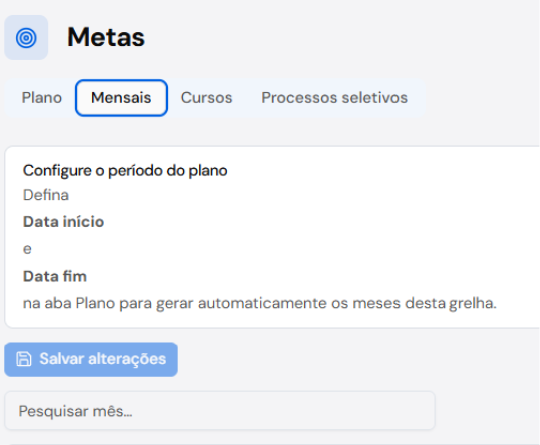Click the Metas target icon
The image size is (540, 445).
[26, 38]
